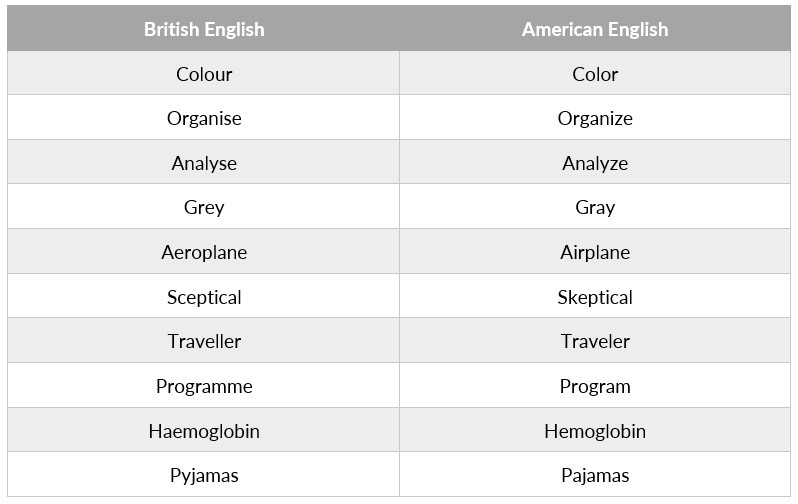
Task: Click on the word Grey
Action: [x=204, y=207]
